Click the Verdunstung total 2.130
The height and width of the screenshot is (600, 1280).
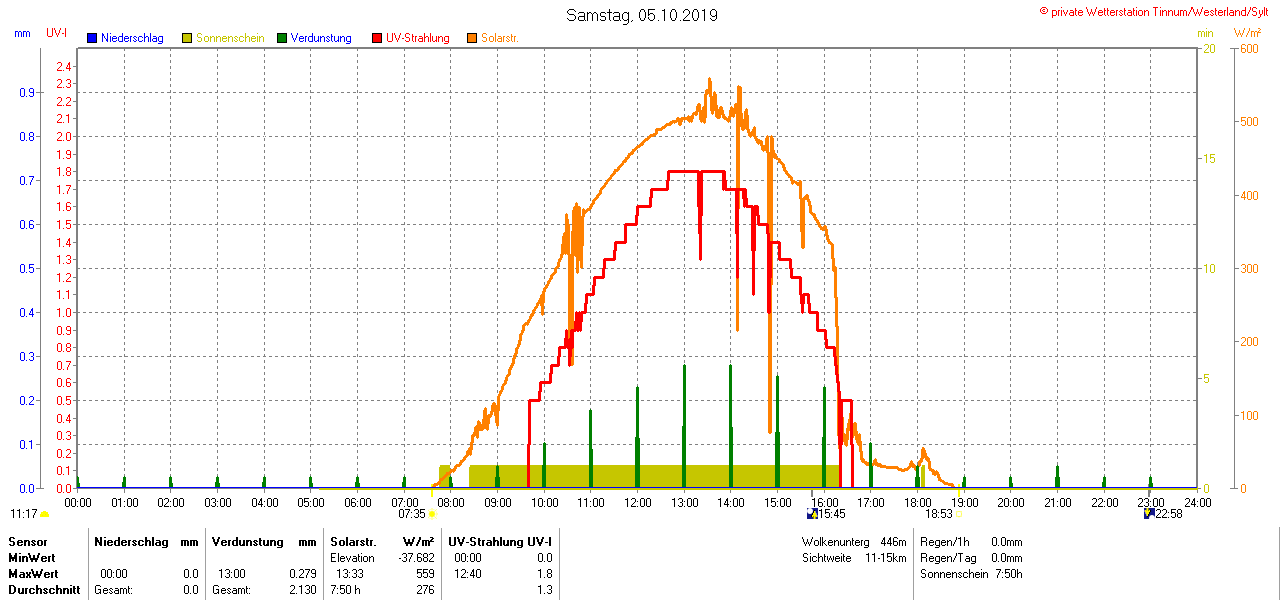point(302,590)
